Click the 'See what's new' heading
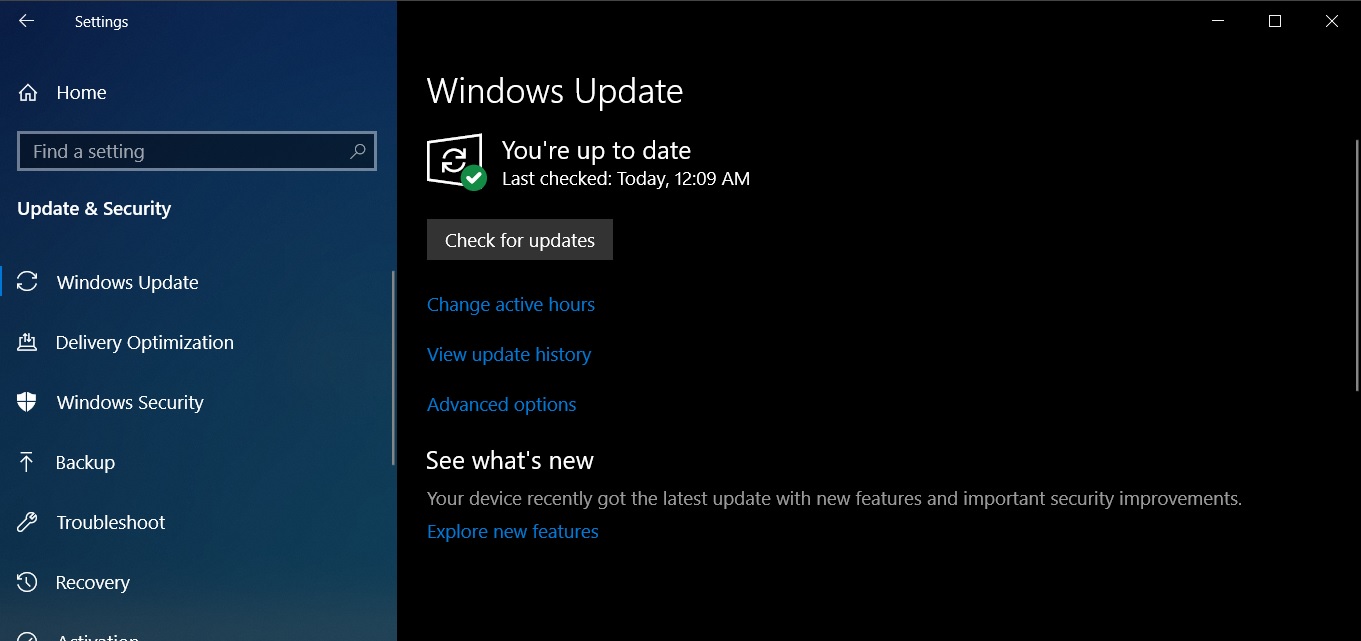This screenshot has height=641, width=1361. [x=510, y=461]
